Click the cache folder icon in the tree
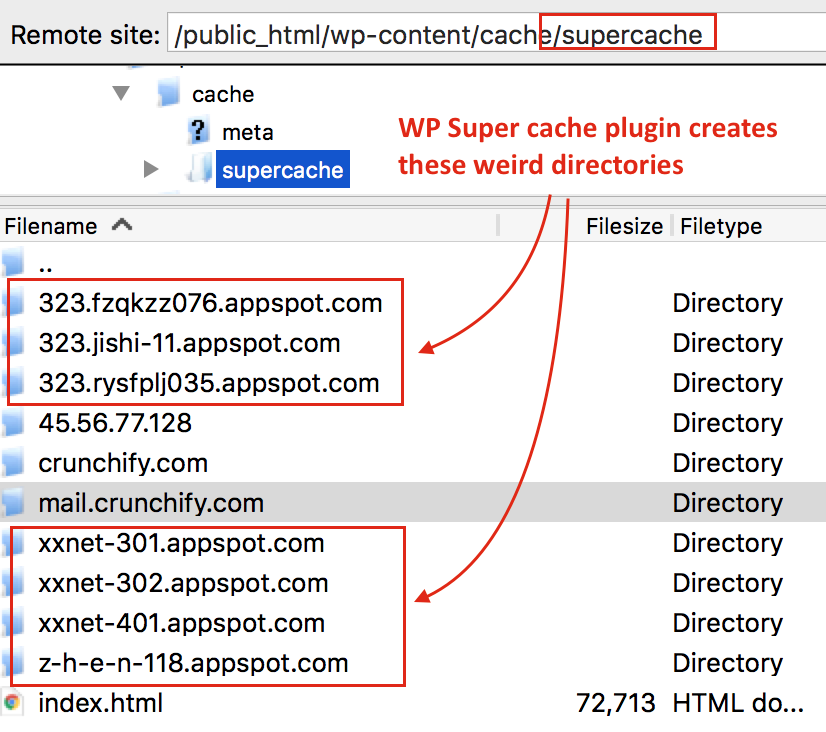826x732 pixels. point(169,93)
